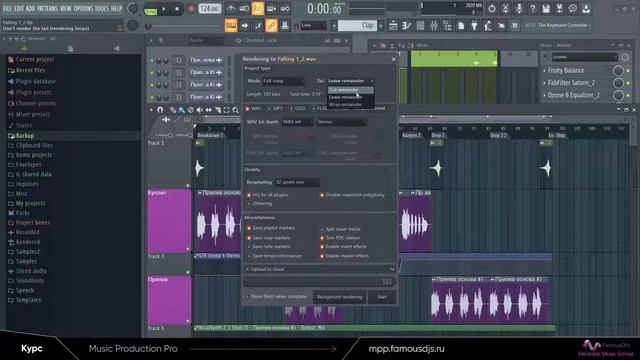
Task: Select the mute tool speaker icon in playlist
Action: coord(199,110)
